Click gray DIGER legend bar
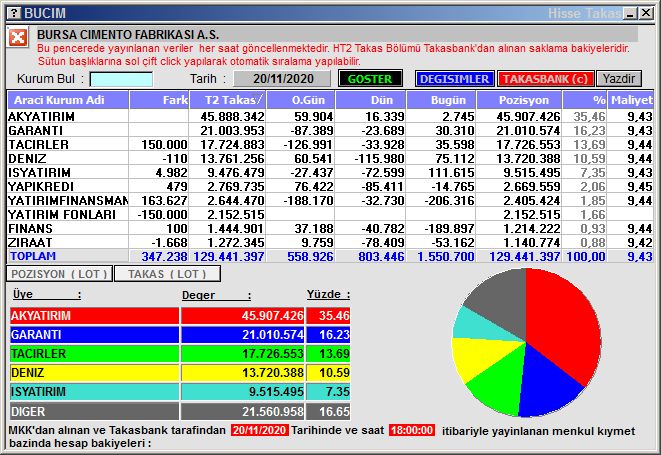Image resolution: width=661 pixels, height=455 pixels. coord(94,411)
